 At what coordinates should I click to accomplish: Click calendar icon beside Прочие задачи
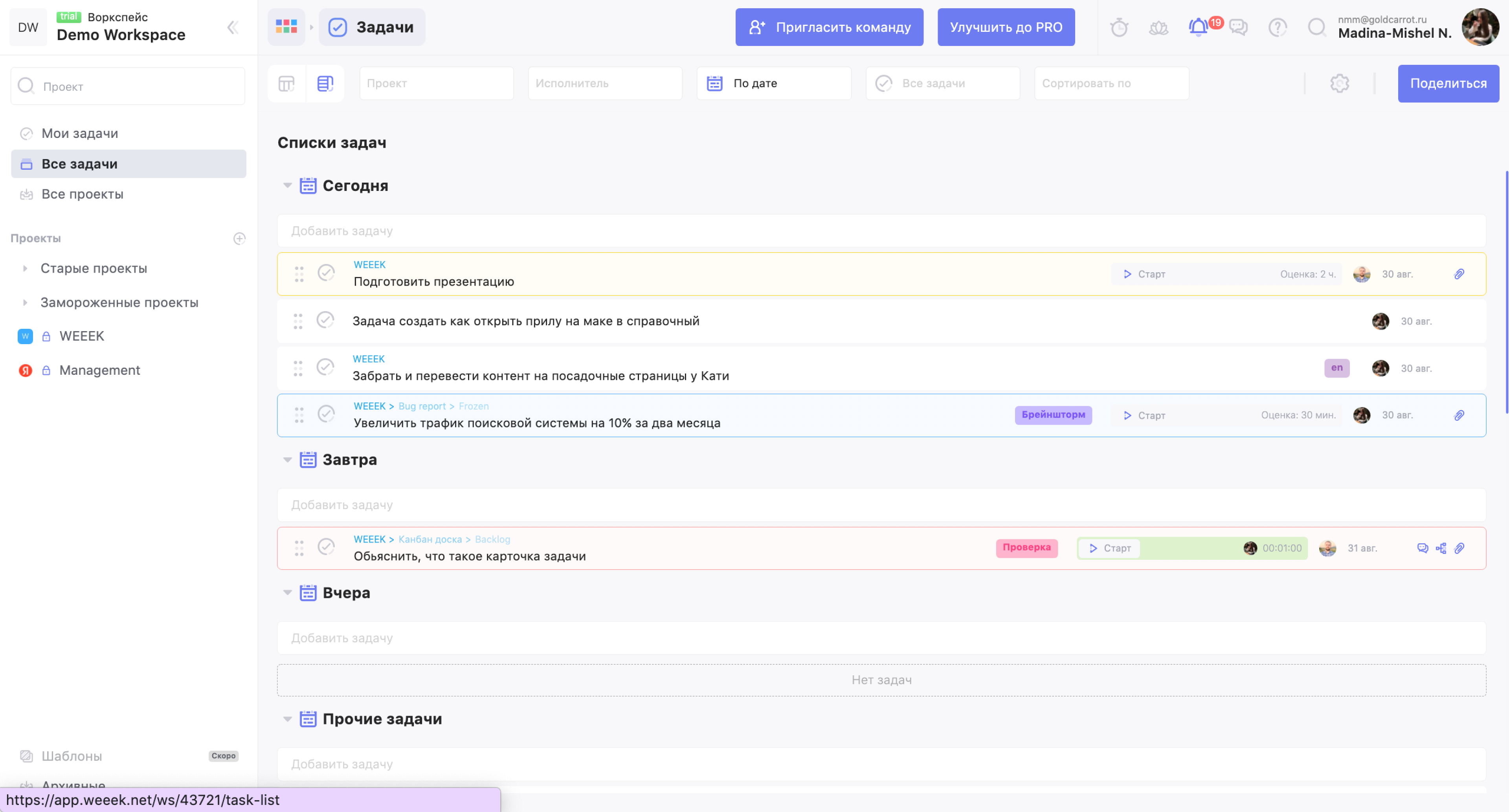[308, 719]
